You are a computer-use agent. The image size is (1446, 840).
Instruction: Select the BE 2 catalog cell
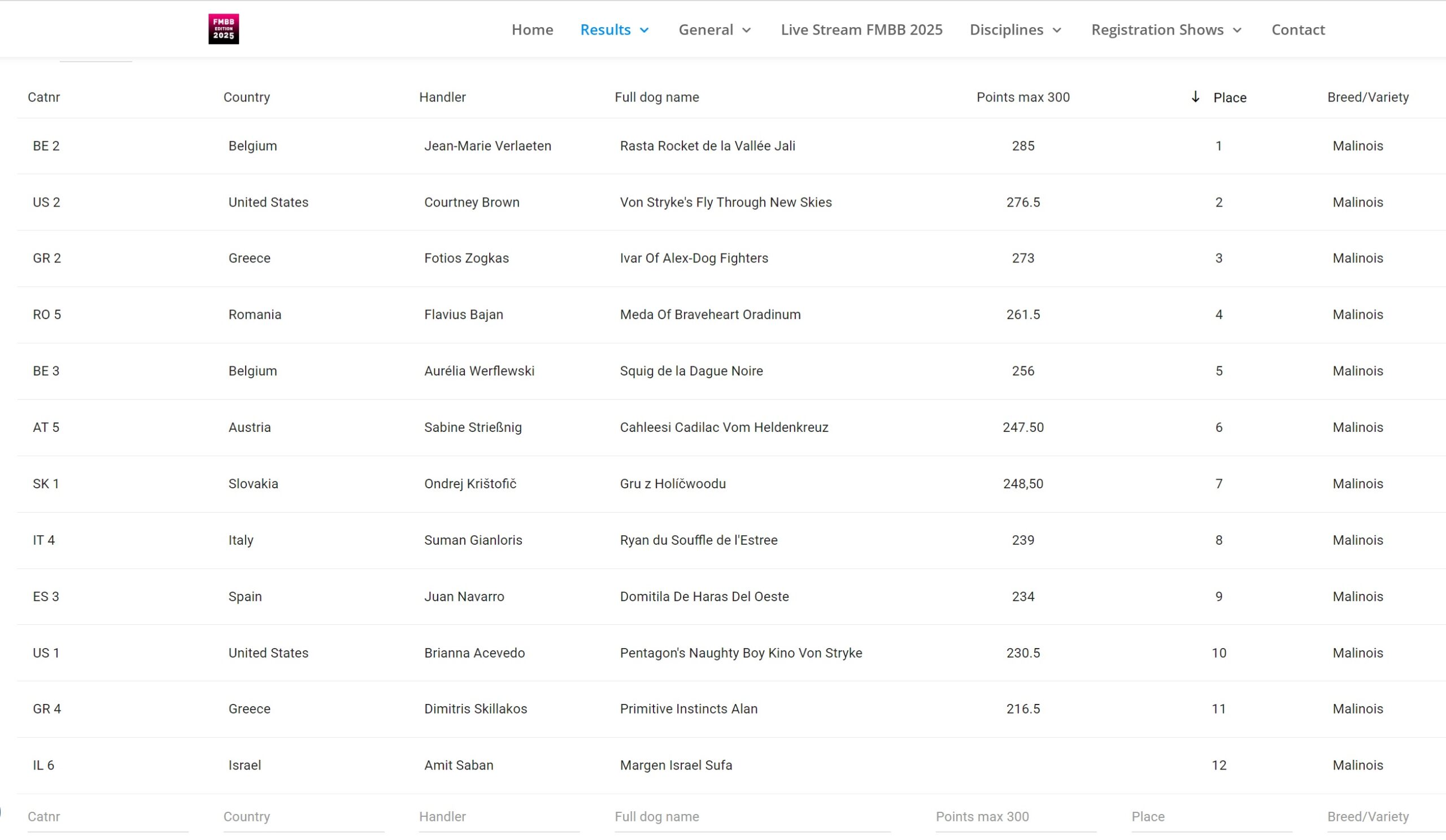[46, 146]
